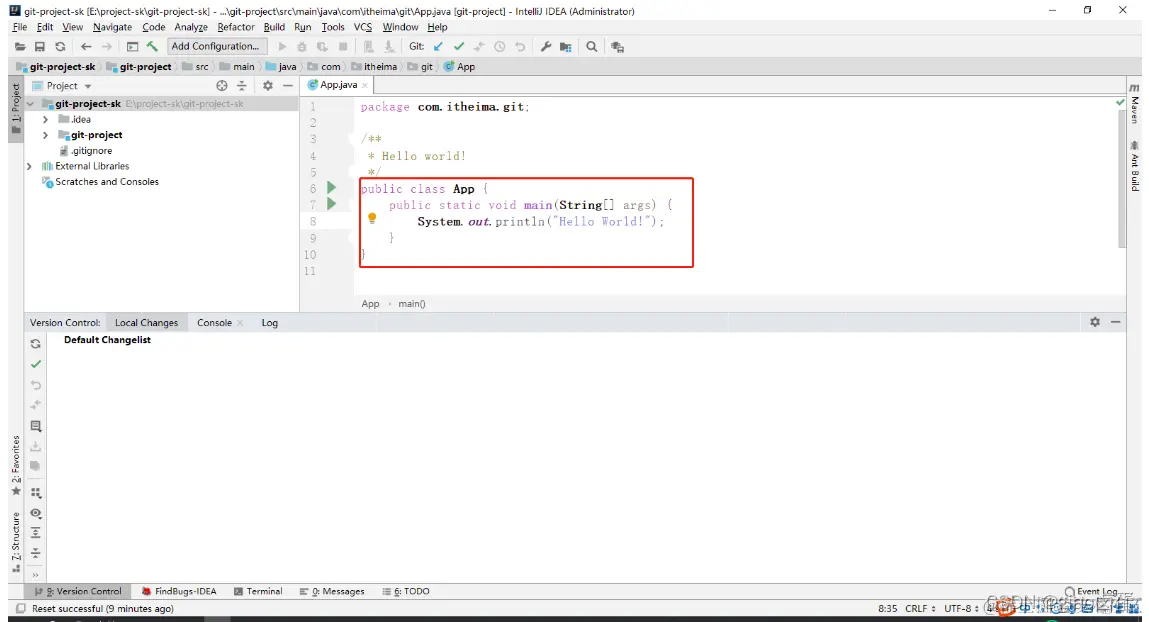Hide the Version Control panel with minus
The height and width of the screenshot is (622, 1149).
1115,322
